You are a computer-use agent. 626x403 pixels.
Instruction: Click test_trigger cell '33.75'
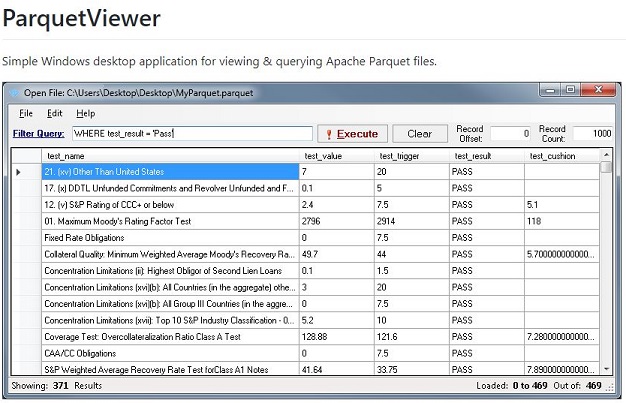412,369
